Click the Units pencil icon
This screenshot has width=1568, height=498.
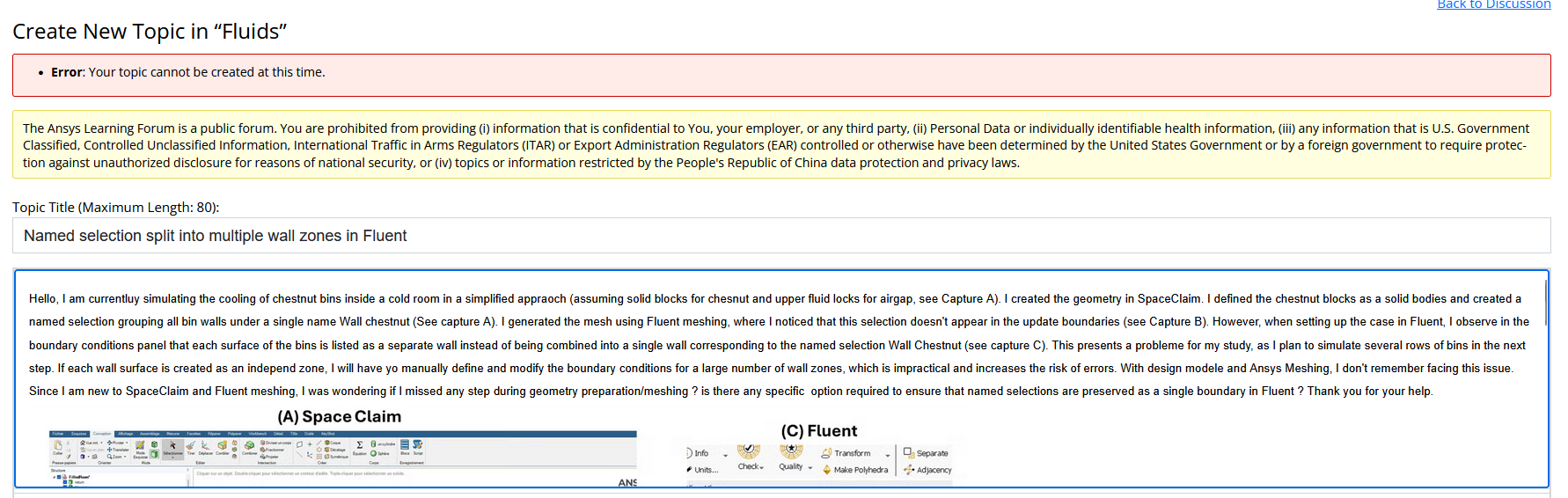(689, 470)
